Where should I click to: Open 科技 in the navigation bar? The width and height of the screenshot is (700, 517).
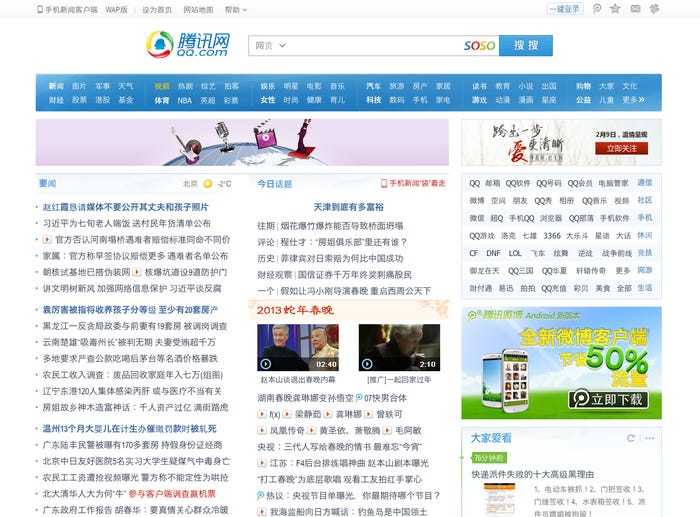373,100
